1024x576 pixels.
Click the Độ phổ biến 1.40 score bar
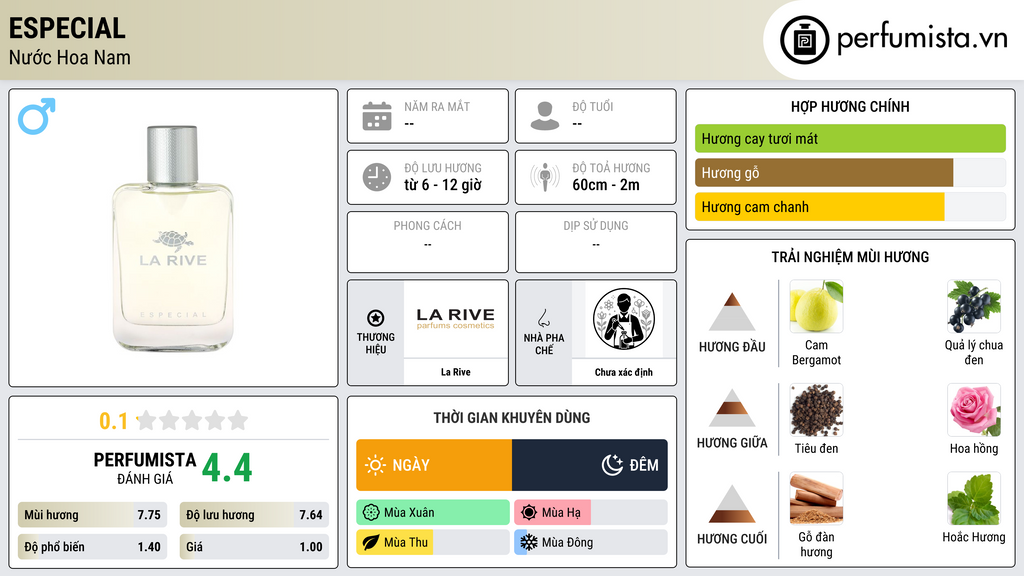point(92,547)
